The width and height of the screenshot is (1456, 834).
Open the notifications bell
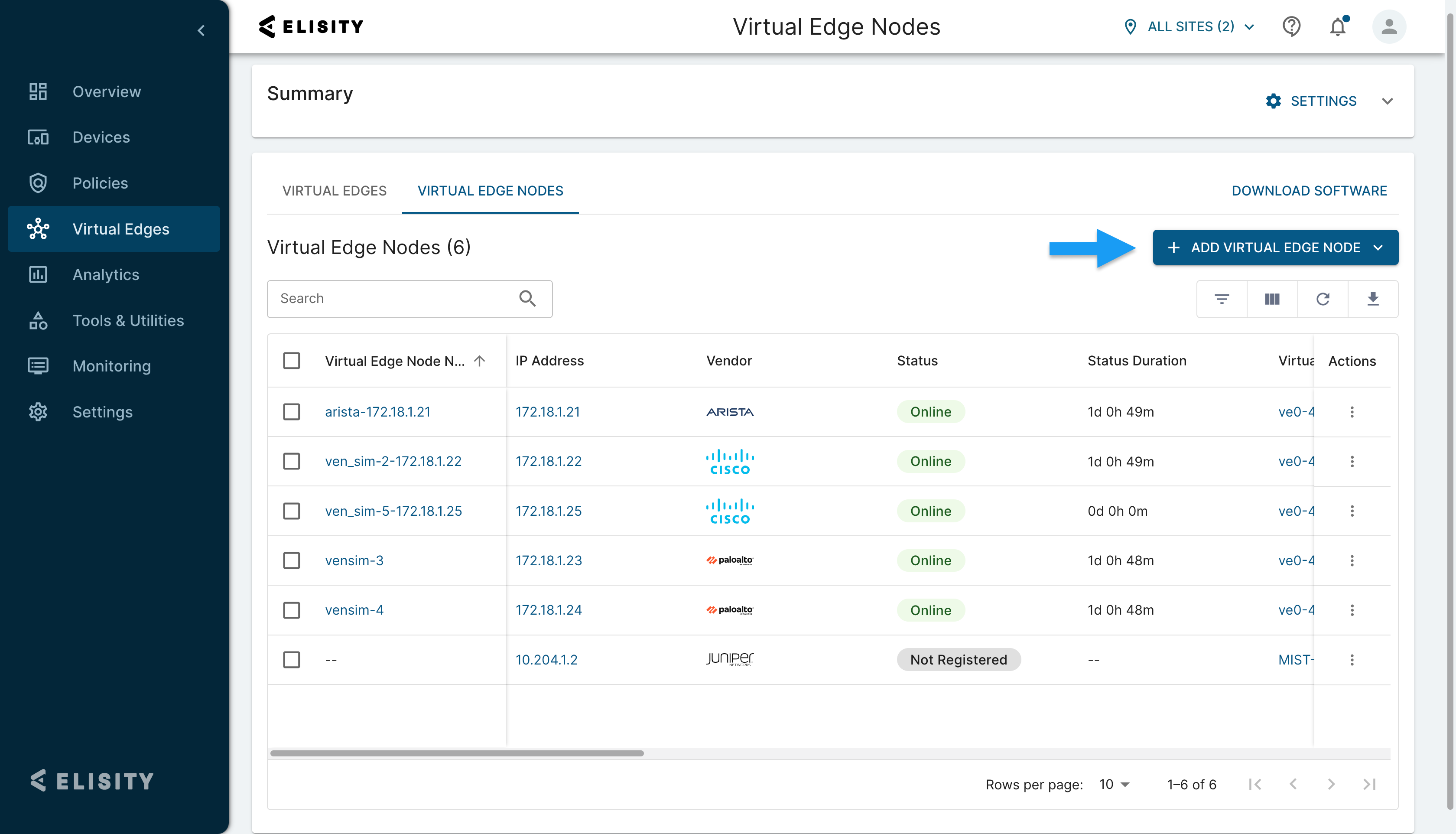coord(1337,27)
